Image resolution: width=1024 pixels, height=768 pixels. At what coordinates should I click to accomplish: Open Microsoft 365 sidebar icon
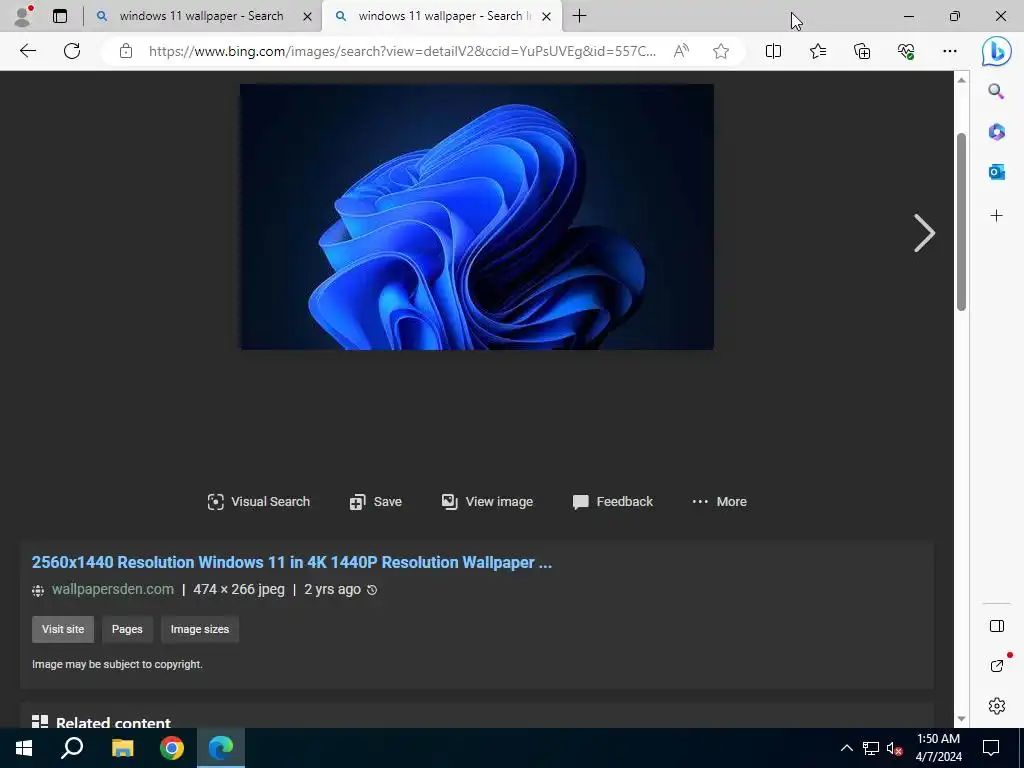tap(996, 132)
